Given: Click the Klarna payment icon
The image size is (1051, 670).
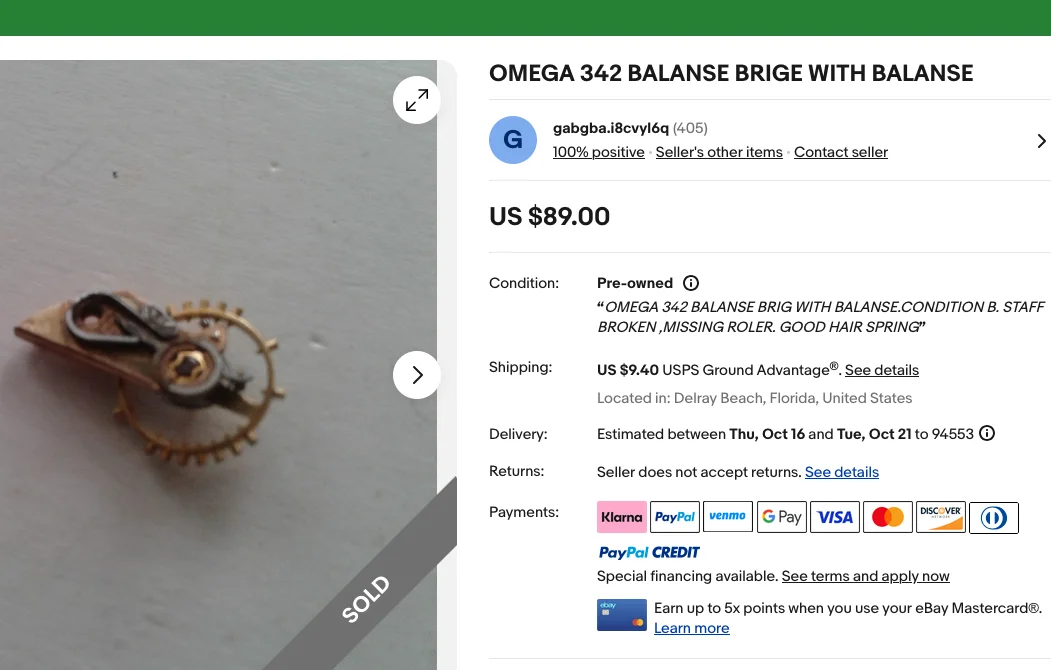Looking at the screenshot, I should [622, 517].
